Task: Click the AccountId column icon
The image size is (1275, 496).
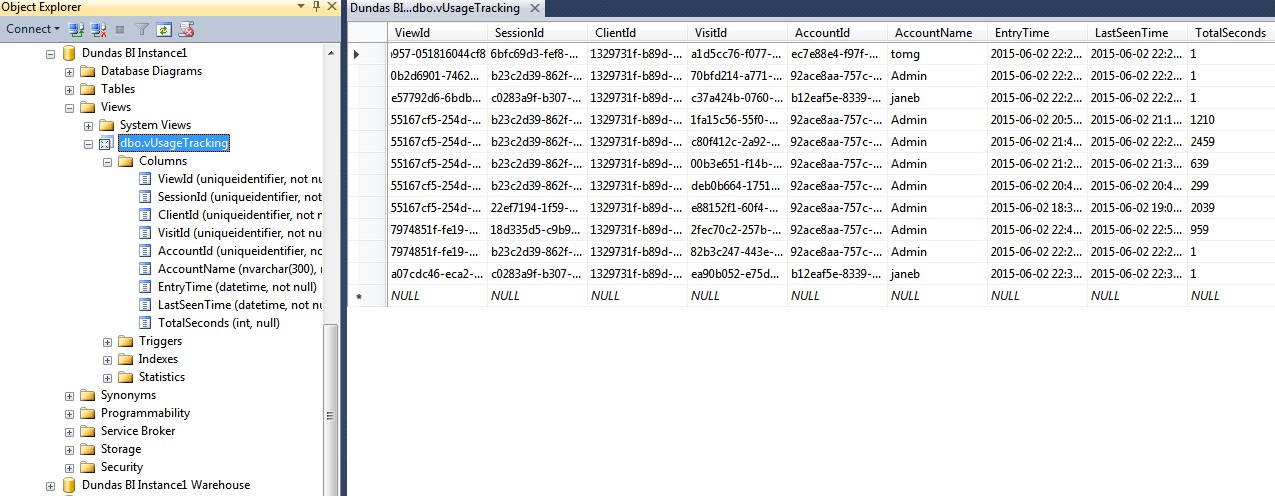Action: click(146, 251)
